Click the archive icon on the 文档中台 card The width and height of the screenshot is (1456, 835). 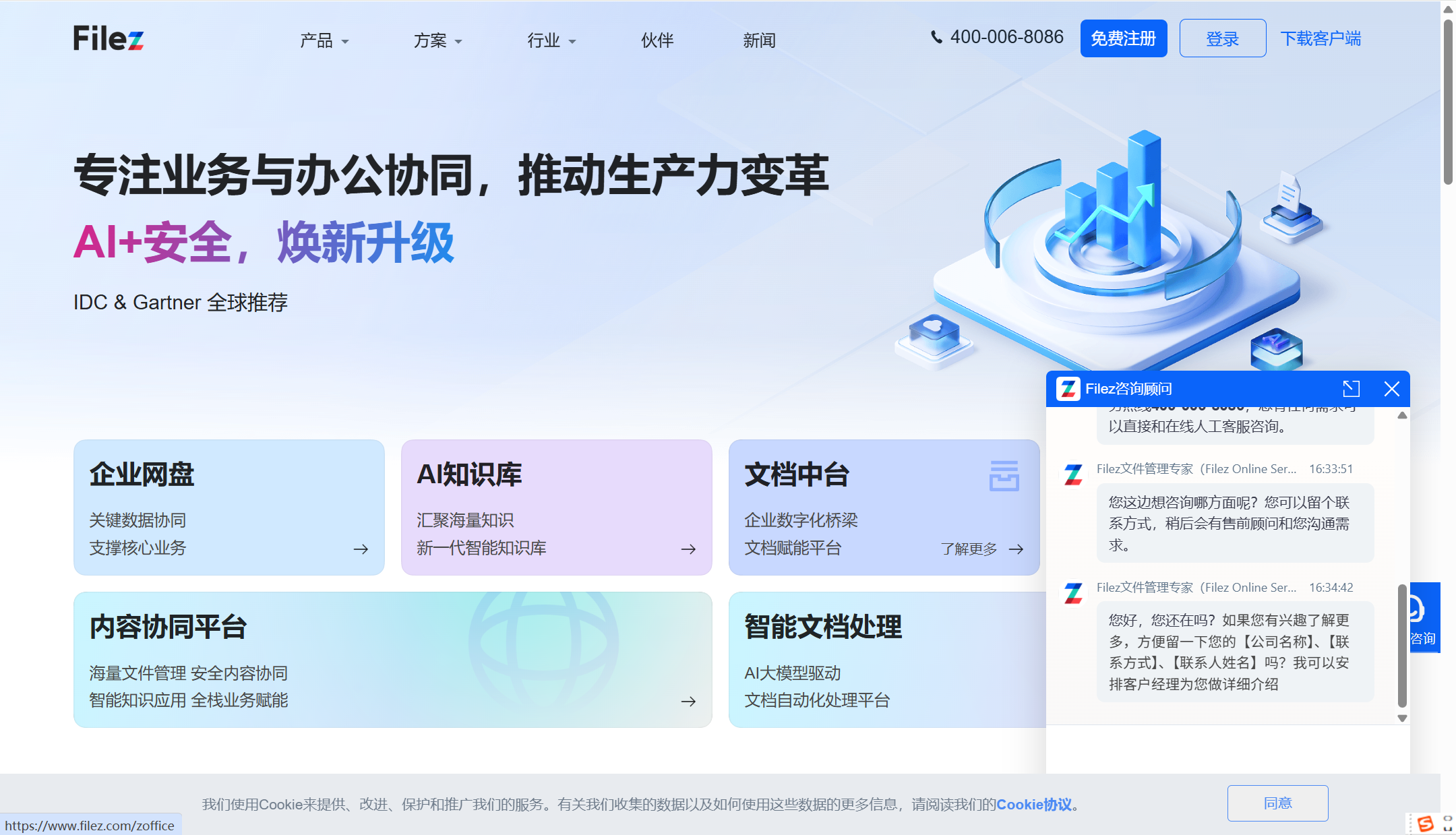click(x=1004, y=476)
